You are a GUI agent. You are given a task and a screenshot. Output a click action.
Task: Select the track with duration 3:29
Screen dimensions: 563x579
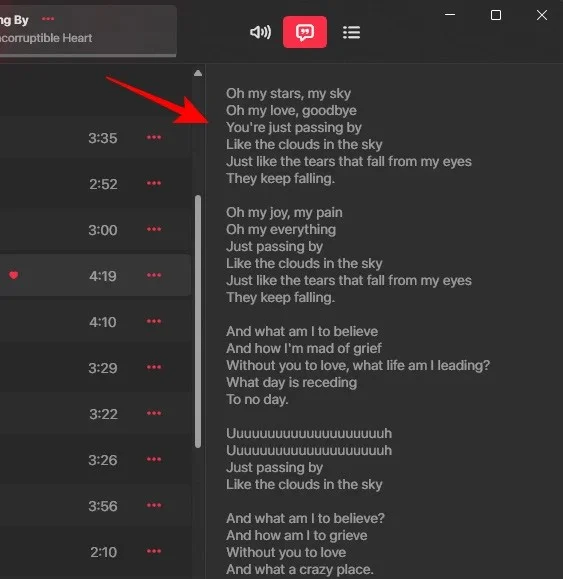click(x=95, y=367)
